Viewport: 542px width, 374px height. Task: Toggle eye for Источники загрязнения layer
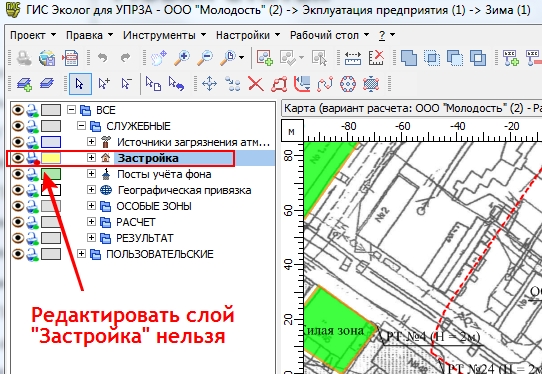click(x=18, y=142)
